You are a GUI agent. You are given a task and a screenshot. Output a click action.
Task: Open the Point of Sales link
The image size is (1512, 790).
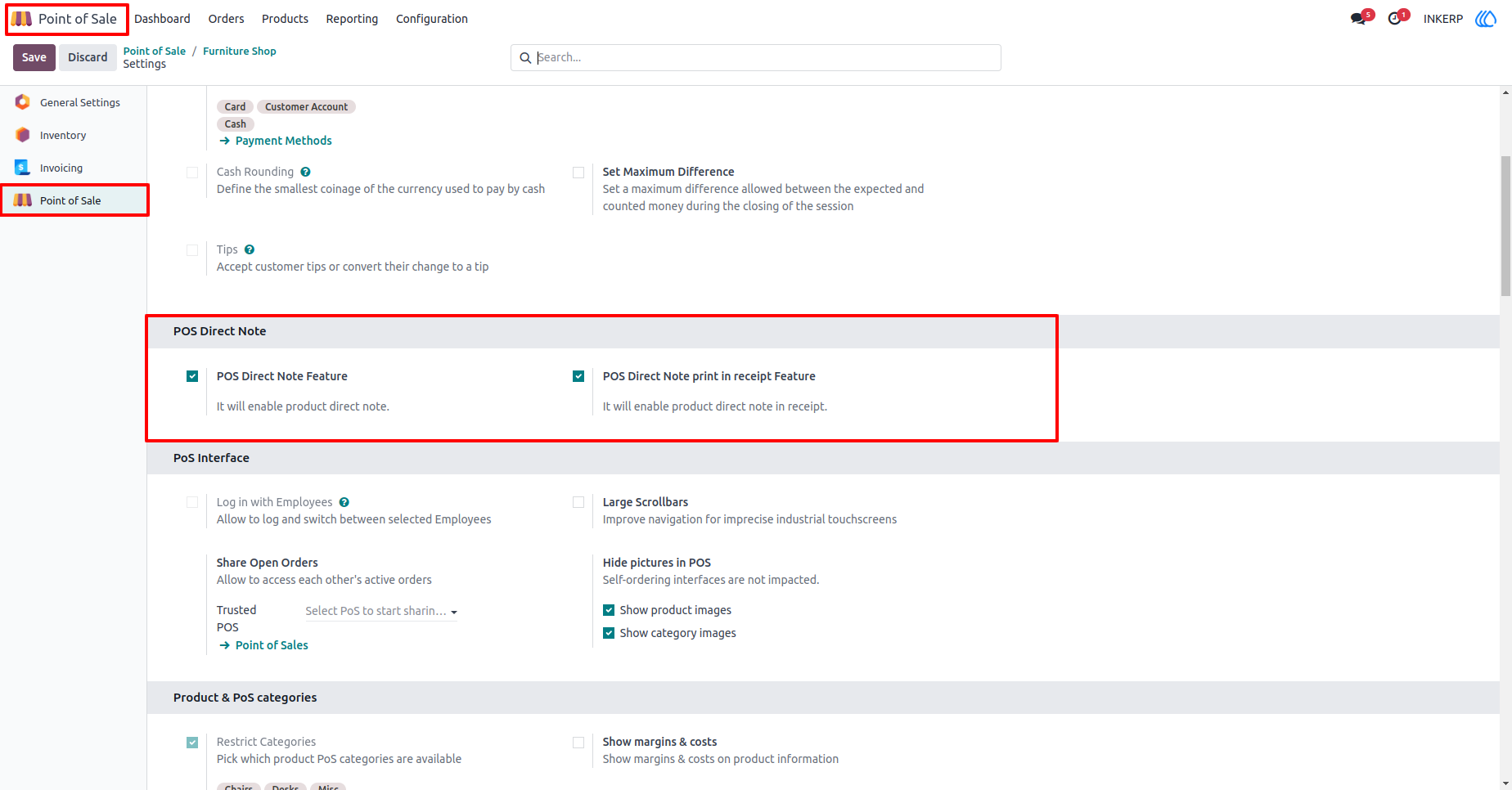point(272,645)
